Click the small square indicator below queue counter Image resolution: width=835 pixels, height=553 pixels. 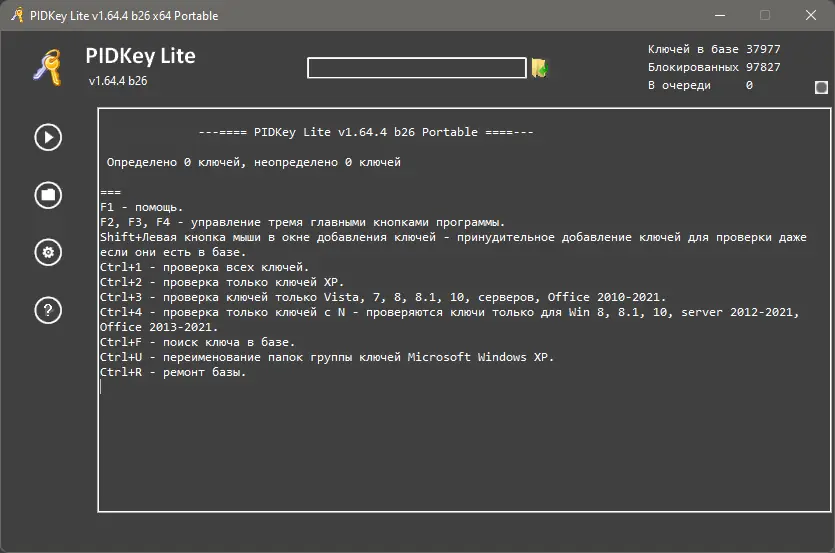(821, 87)
